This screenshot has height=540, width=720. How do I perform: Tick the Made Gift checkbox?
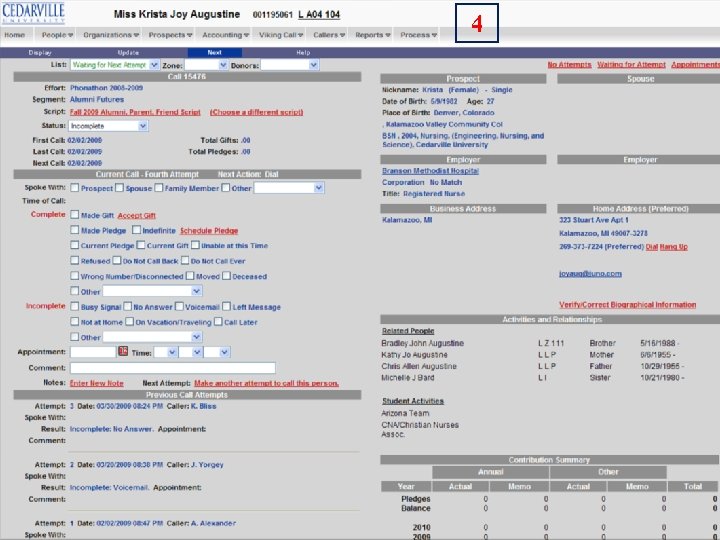click(74, 214)
